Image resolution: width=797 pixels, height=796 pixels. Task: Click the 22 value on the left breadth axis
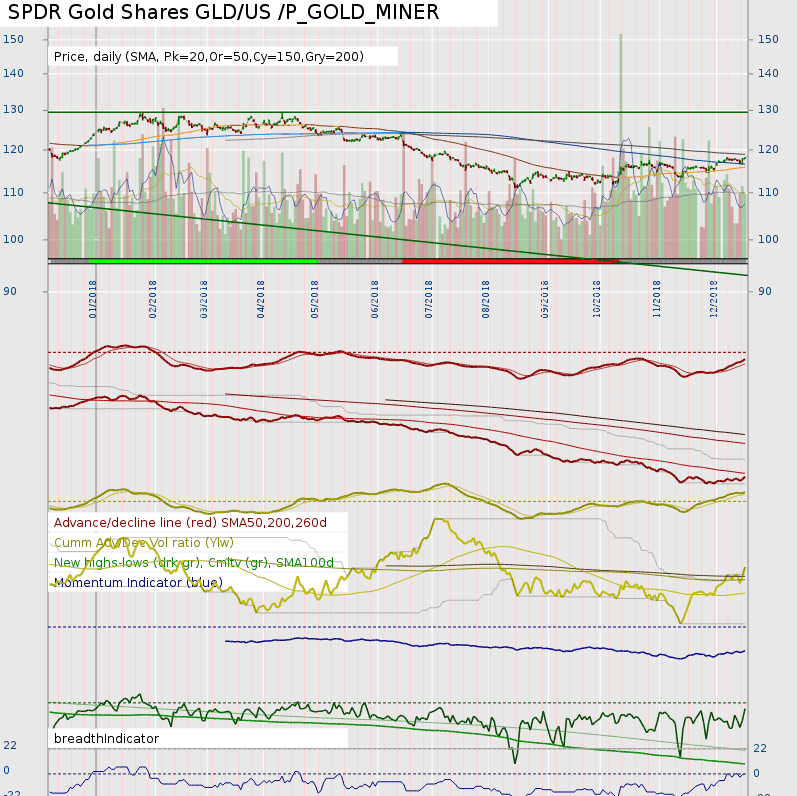10,745
